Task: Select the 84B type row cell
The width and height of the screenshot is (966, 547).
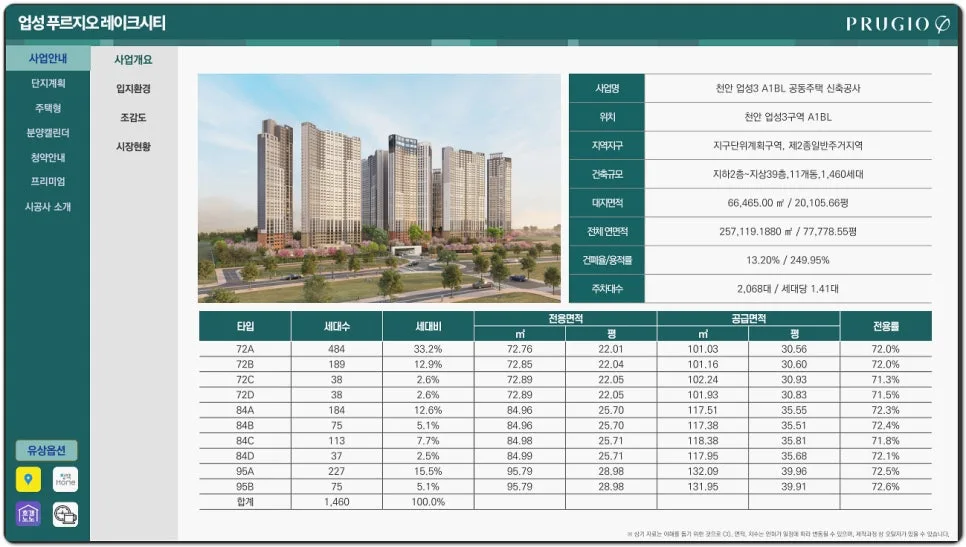Action: coord(245,426)
